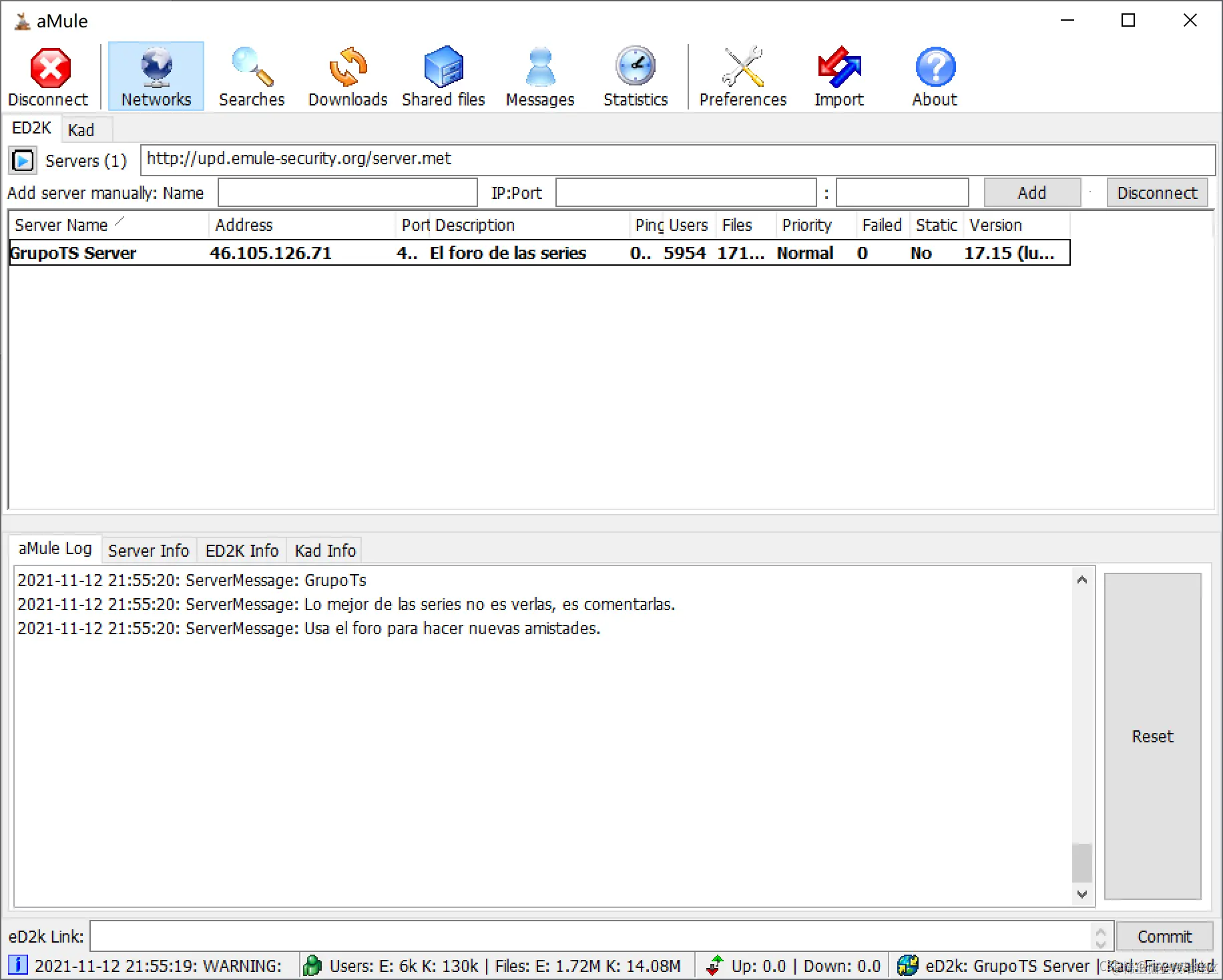Sort by the Failed column header
The image size is (1223, 980).
tap(883, 226)
